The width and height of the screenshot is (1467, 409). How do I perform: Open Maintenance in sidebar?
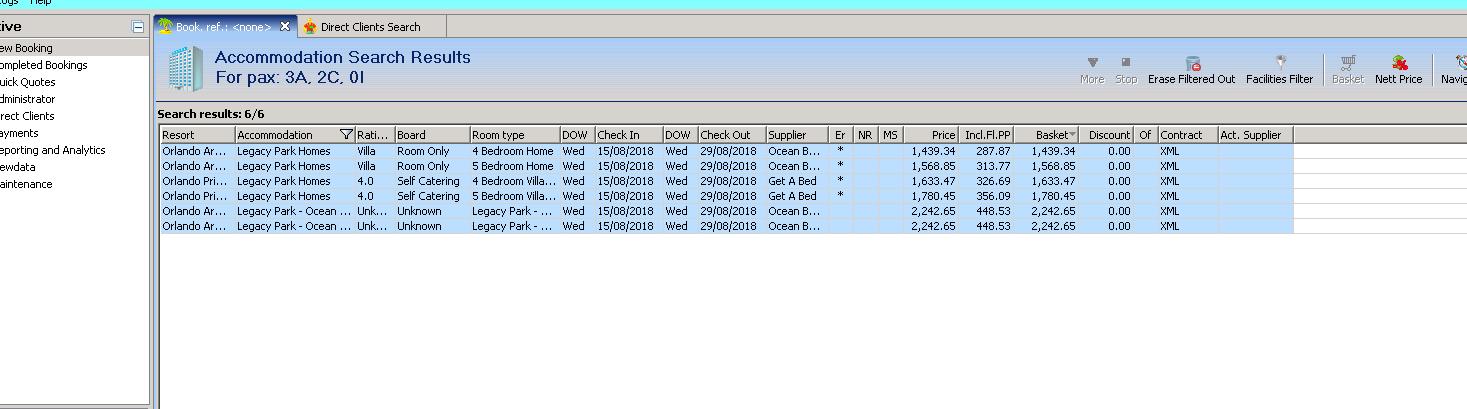(26, 184)
